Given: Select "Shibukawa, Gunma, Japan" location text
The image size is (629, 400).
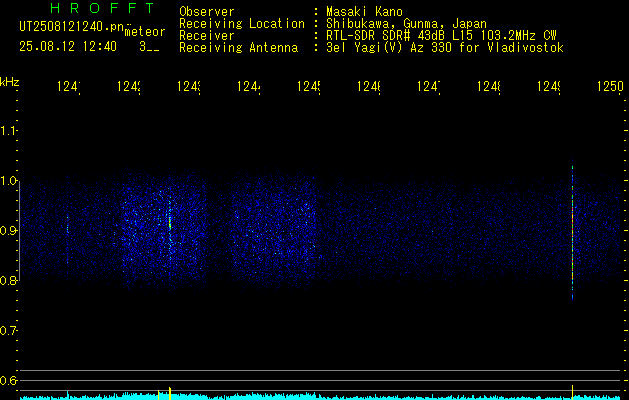Looking at the screenshot, I should tap(406, 23).
